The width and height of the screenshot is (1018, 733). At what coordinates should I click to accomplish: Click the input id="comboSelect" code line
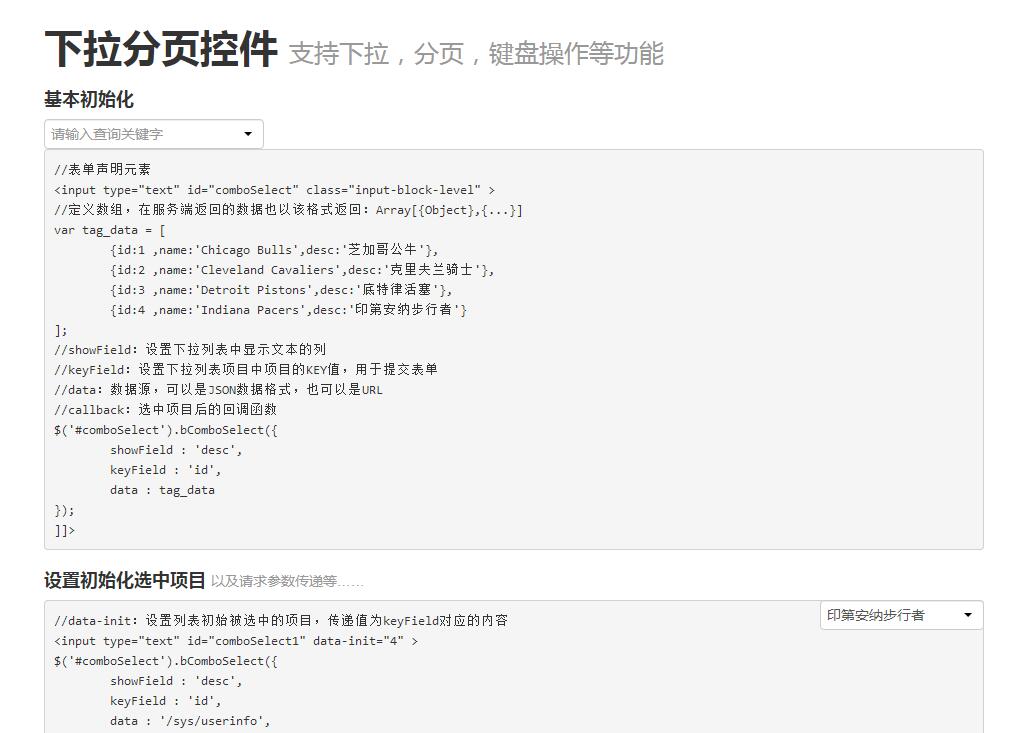tap(274, 189)
